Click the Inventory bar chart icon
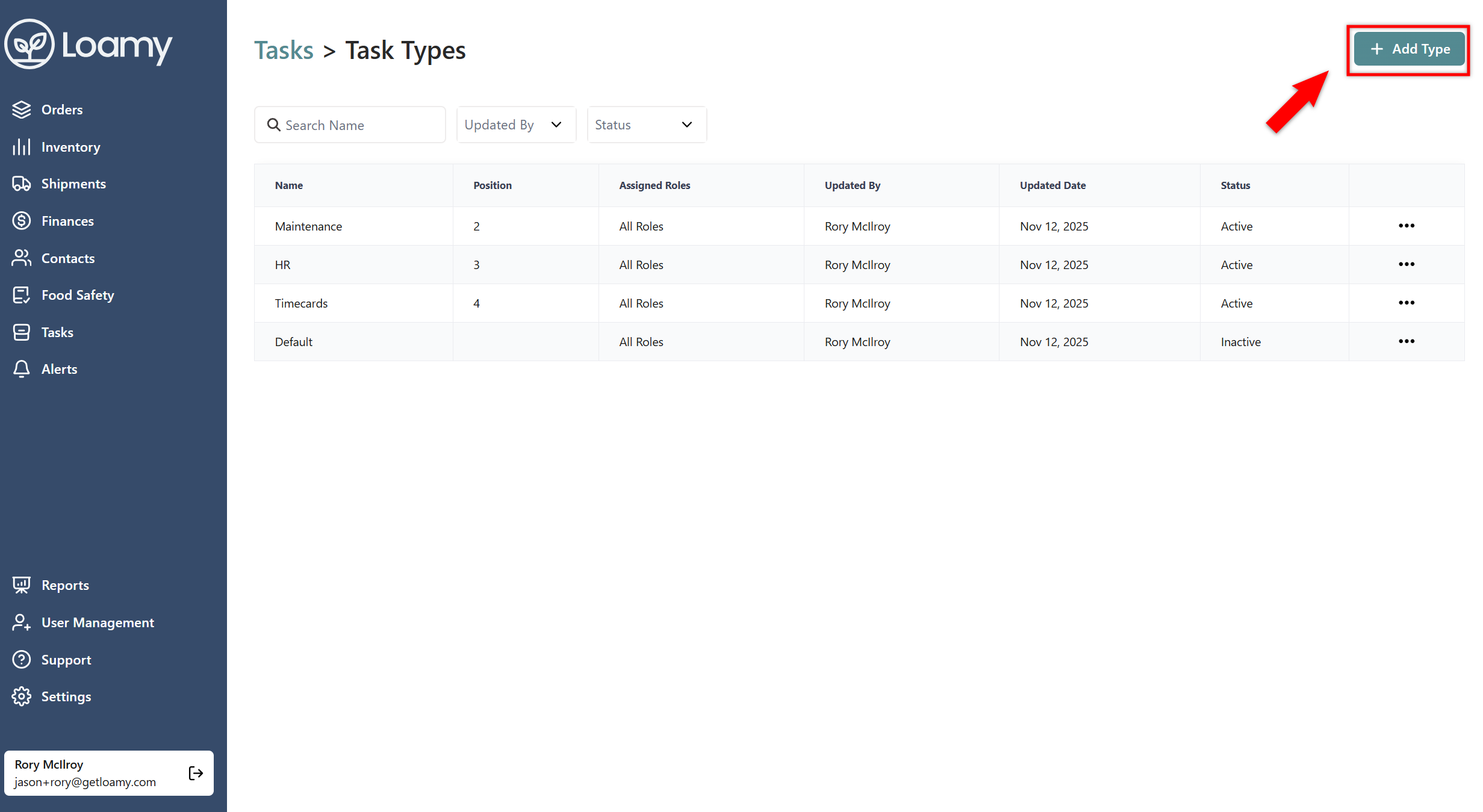Viewport: 1483px width, 812px height. tap(22, 147)
